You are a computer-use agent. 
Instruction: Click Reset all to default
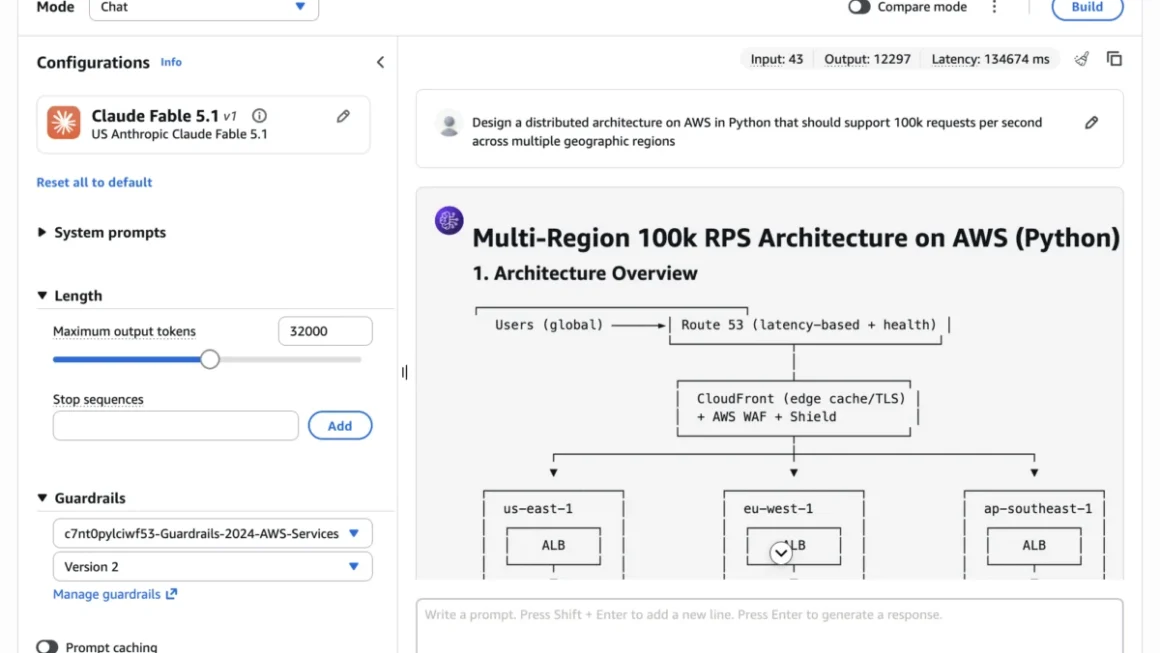[x=94, y=182]
